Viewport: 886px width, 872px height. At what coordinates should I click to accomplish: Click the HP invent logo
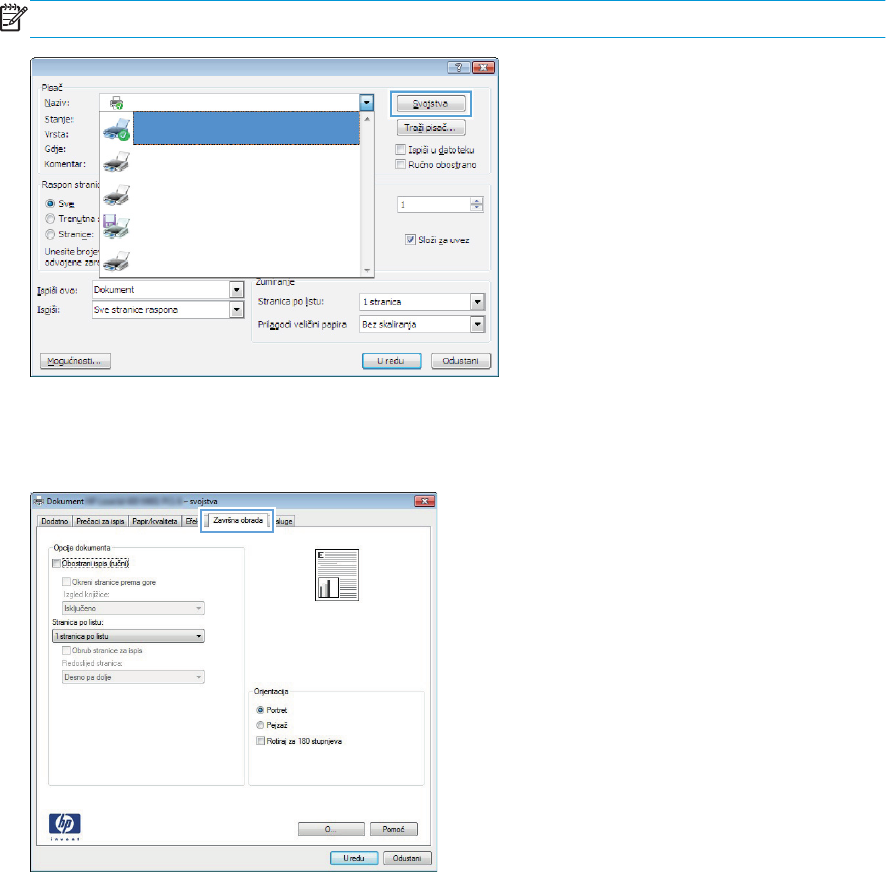pos(64,827)
